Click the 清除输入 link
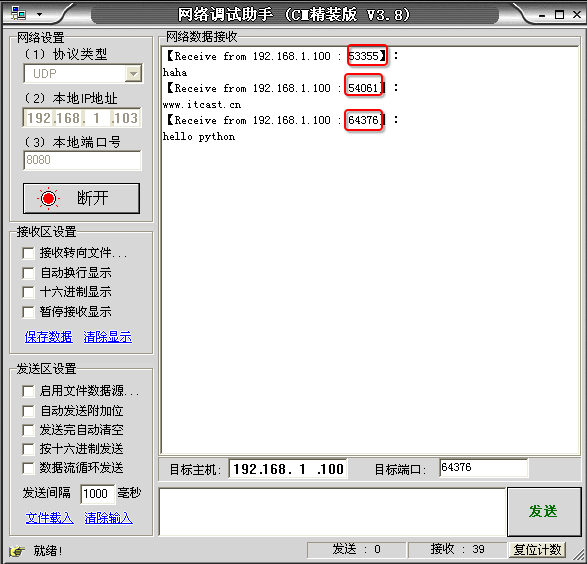587x564 pixels. [108, 518]
